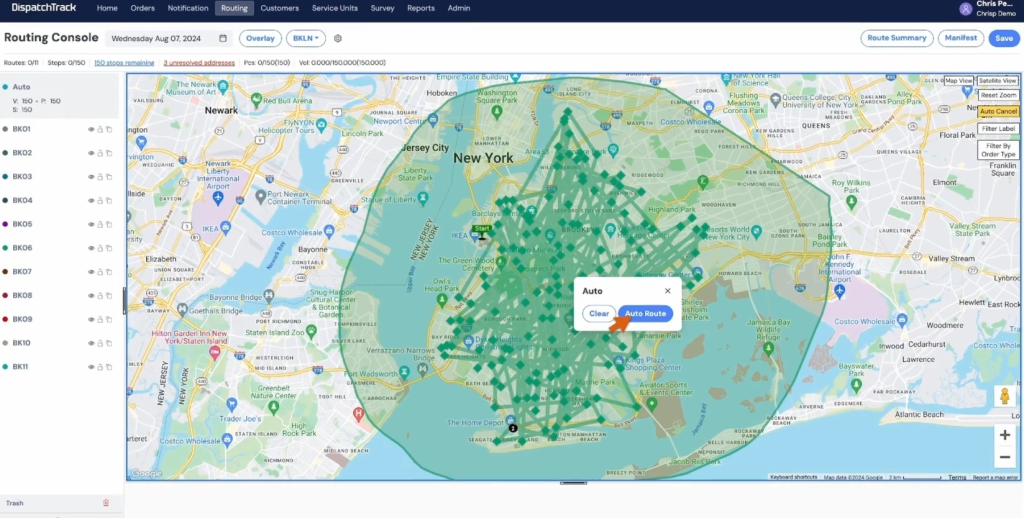
Task: Open the Route Summary
Action: coord(897,38)
